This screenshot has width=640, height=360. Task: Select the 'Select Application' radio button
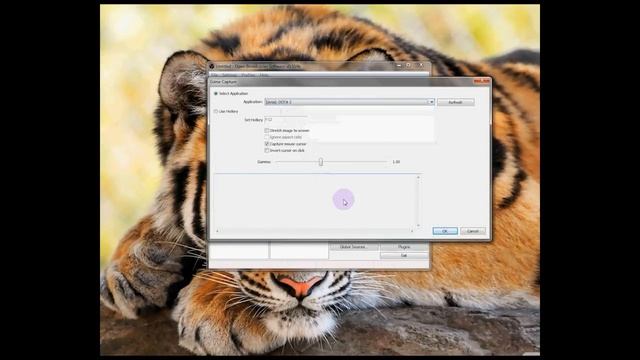point(216,93)
